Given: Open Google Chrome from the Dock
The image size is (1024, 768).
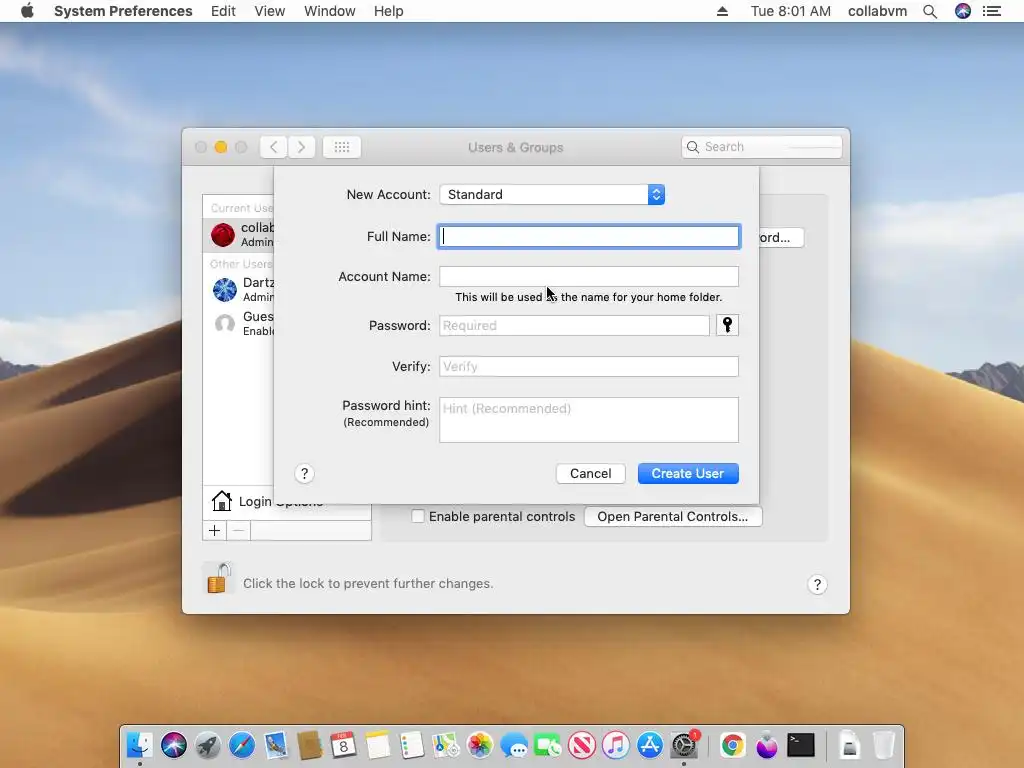Looking at the screenshot, I should (x=733, y=745).
